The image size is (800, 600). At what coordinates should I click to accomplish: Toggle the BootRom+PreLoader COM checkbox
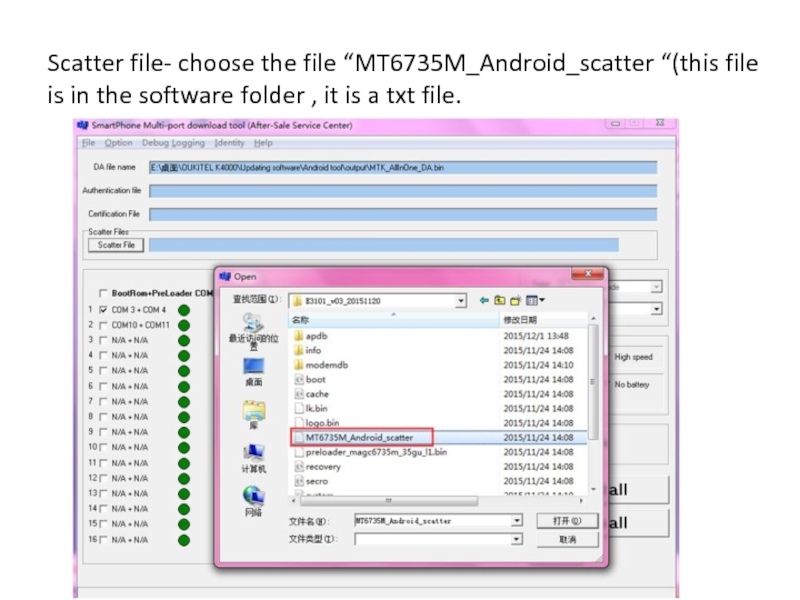click(103, 293)
